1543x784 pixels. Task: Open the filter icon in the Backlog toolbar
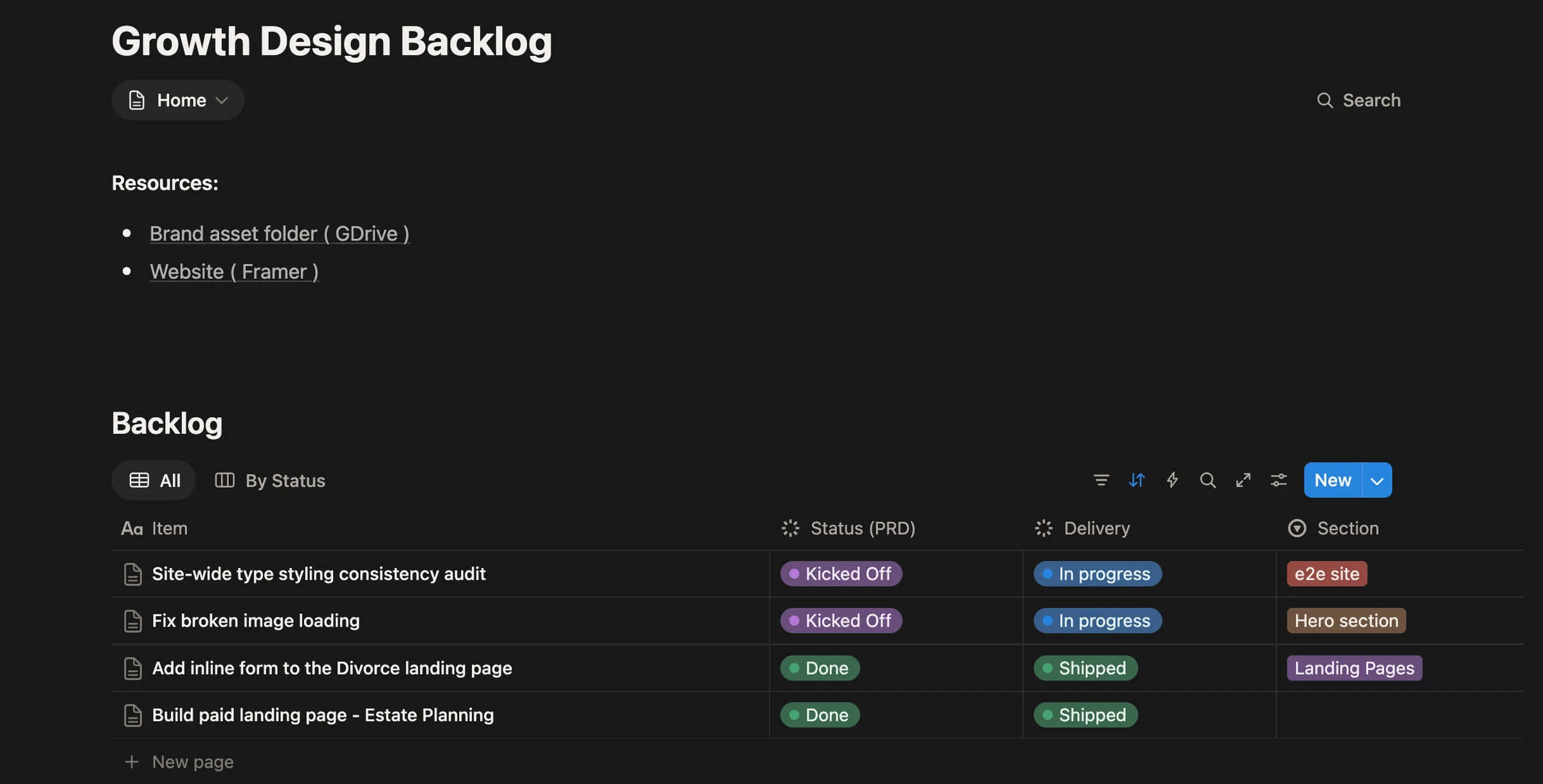click(x=1101, y=480)
